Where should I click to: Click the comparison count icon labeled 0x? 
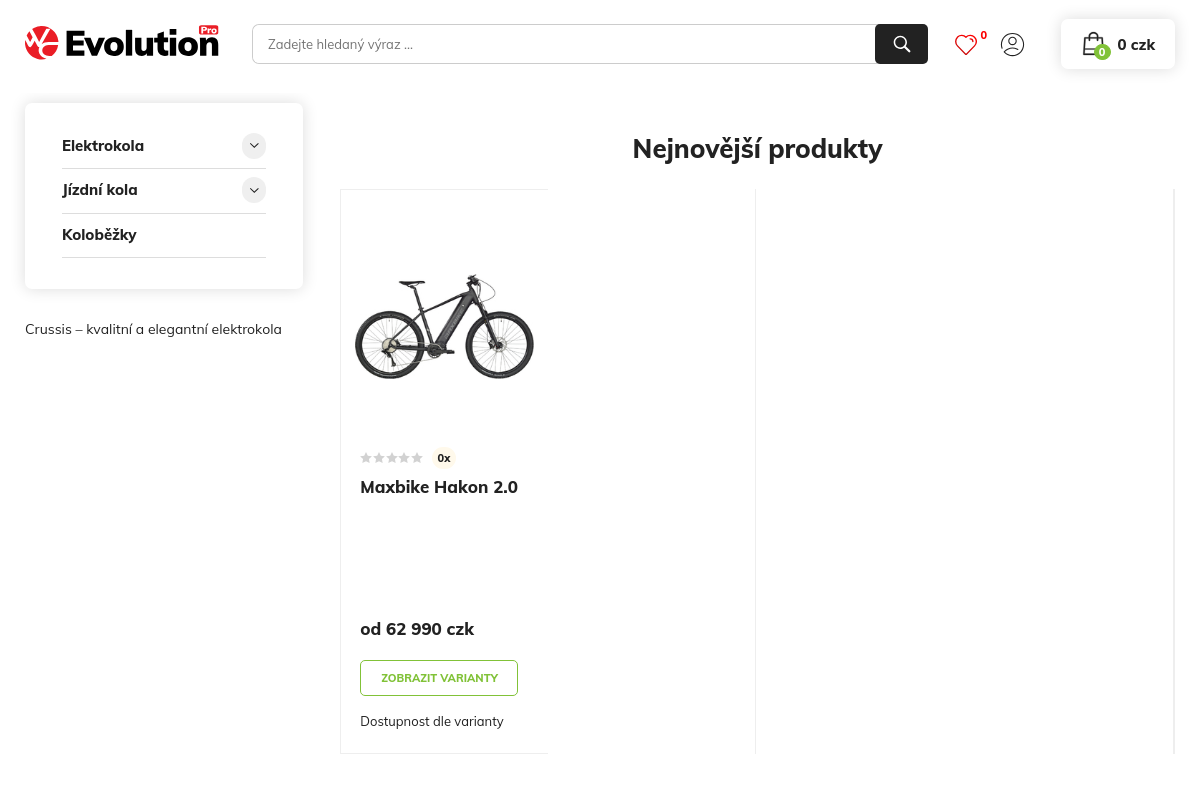tap(444, 458)
